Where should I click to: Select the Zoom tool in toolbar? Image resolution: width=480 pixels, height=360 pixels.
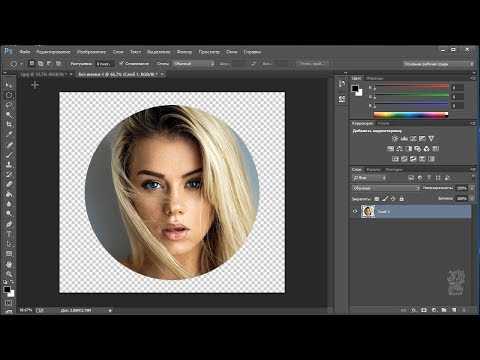click(x=9, y=274)
